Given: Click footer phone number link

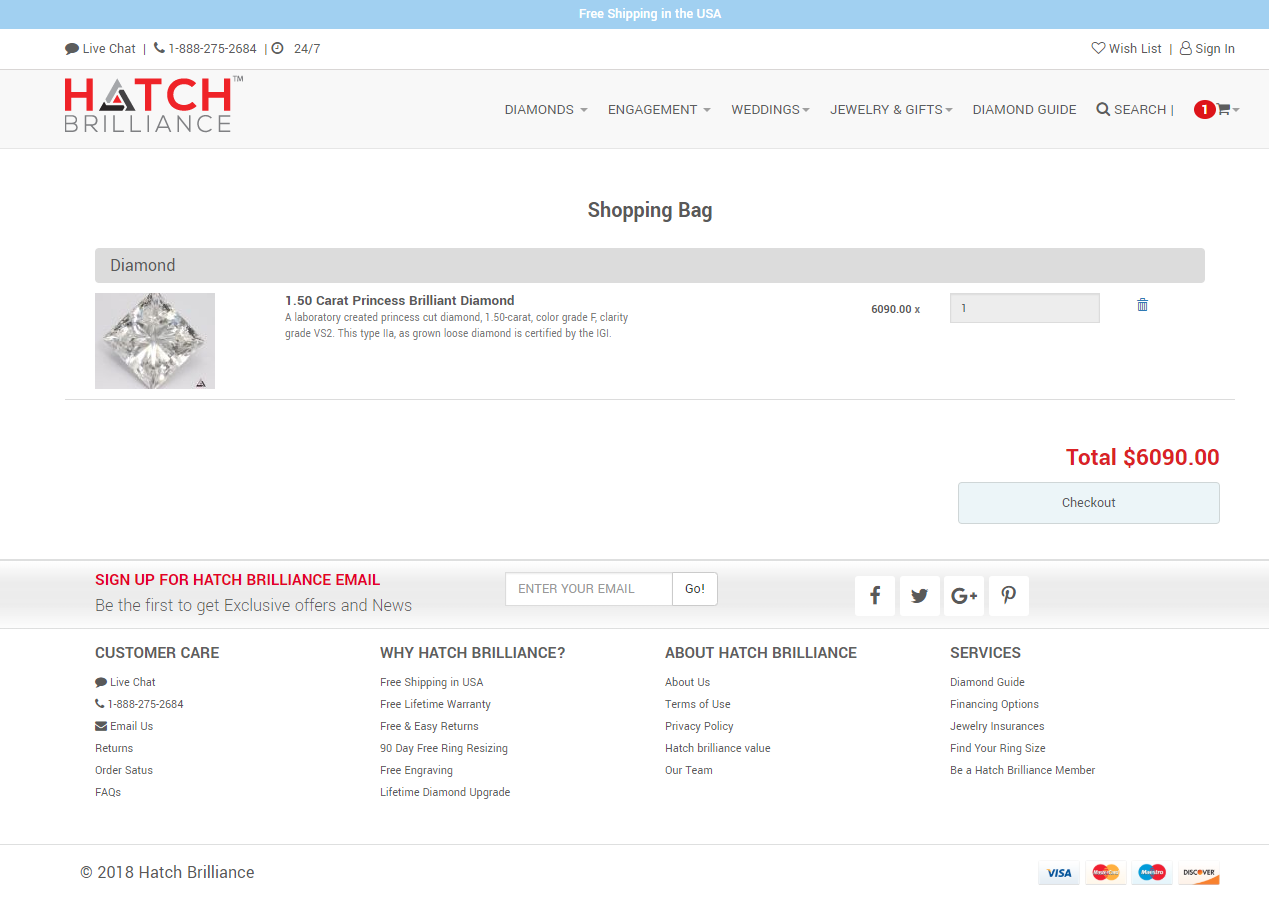Looking at the screenshot, I should (139, 704).
